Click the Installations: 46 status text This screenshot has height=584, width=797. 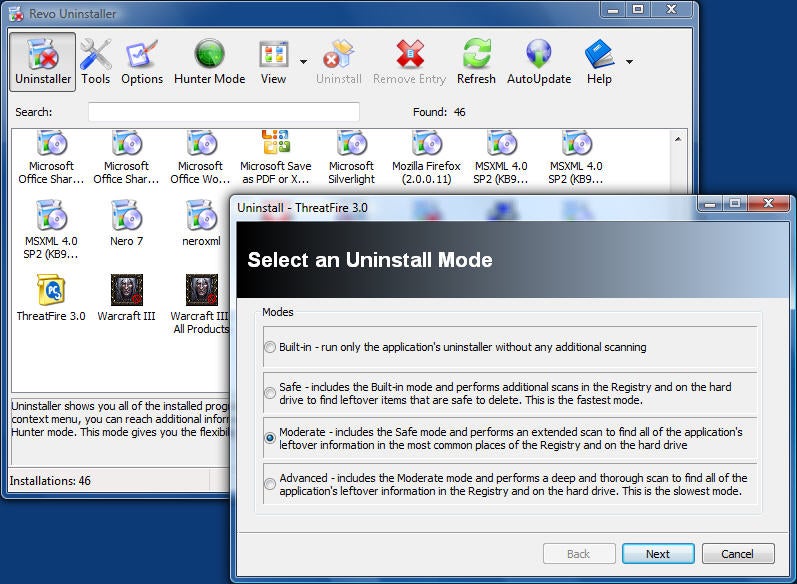tap(50, 481)
